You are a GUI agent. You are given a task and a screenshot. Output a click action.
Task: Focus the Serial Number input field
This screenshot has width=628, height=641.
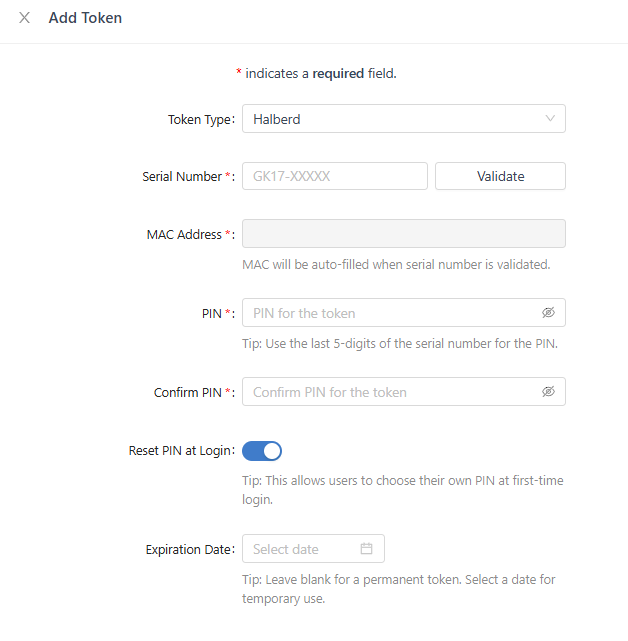coord(335,176)
